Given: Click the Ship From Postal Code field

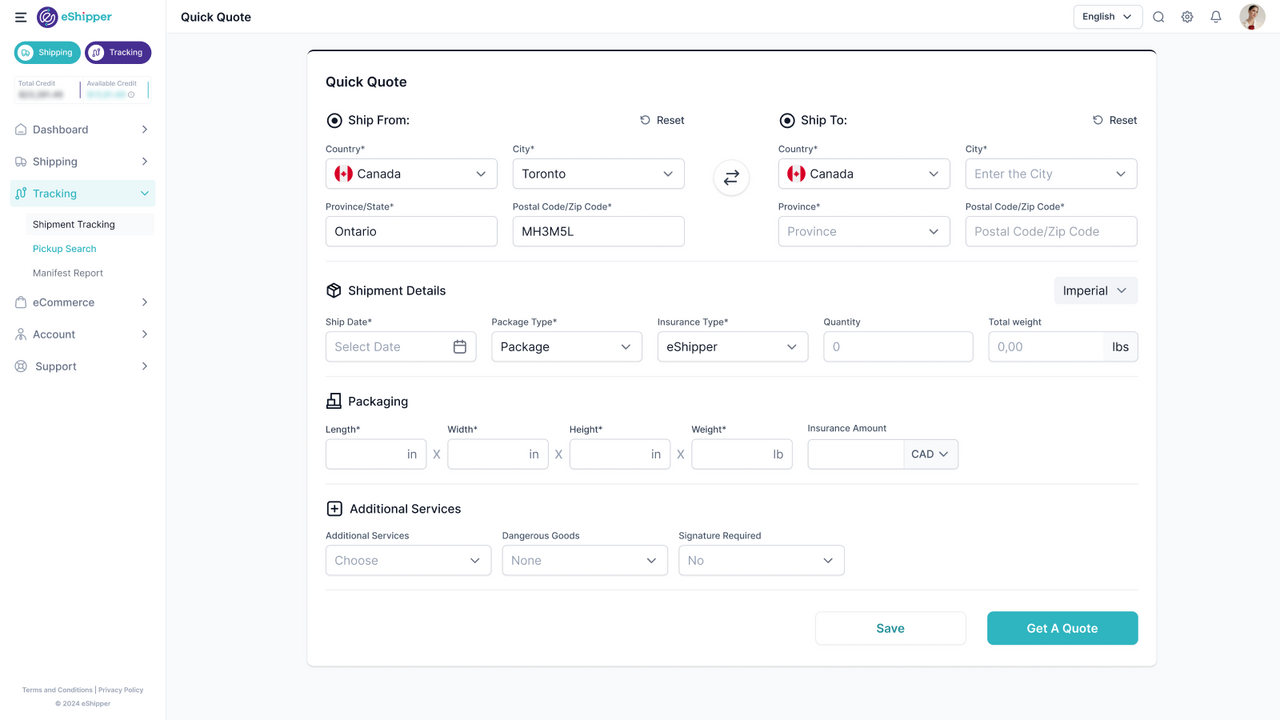Looking at the screenshot, I should pyautogui.click(x=598, y=231).
